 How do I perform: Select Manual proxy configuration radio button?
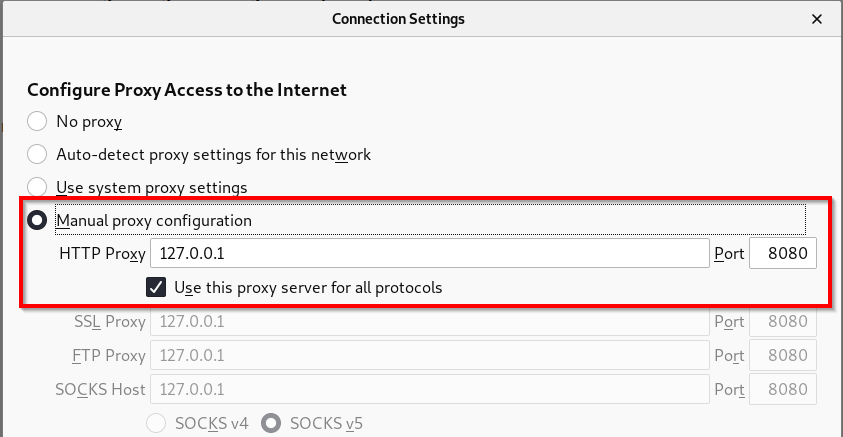[37, 220]
